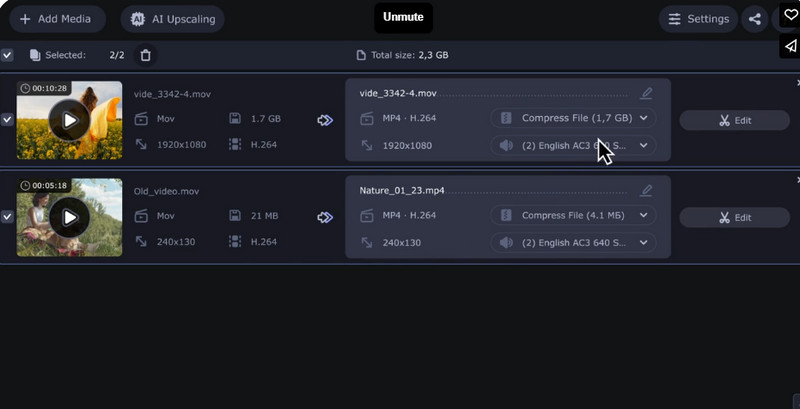Click the Unmute button
The image size is (800, 409).
click(x=403, y=17)
